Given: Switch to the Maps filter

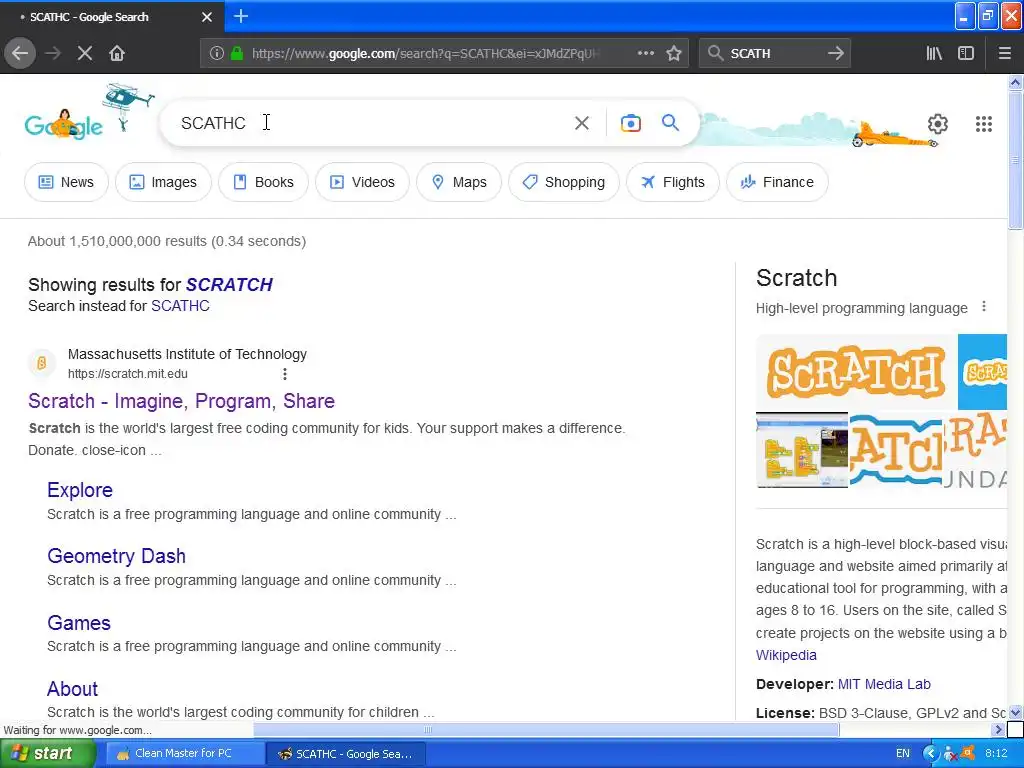Looking at the screenshot, I should [459, 182].
